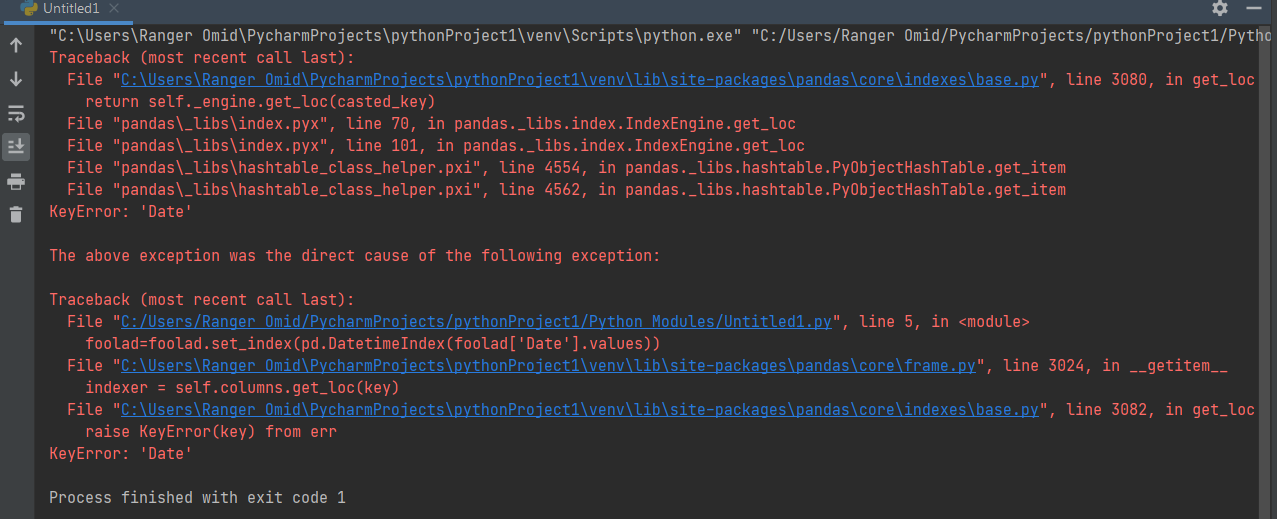Click the foolad.set_index code line

[x=372, y=344]
